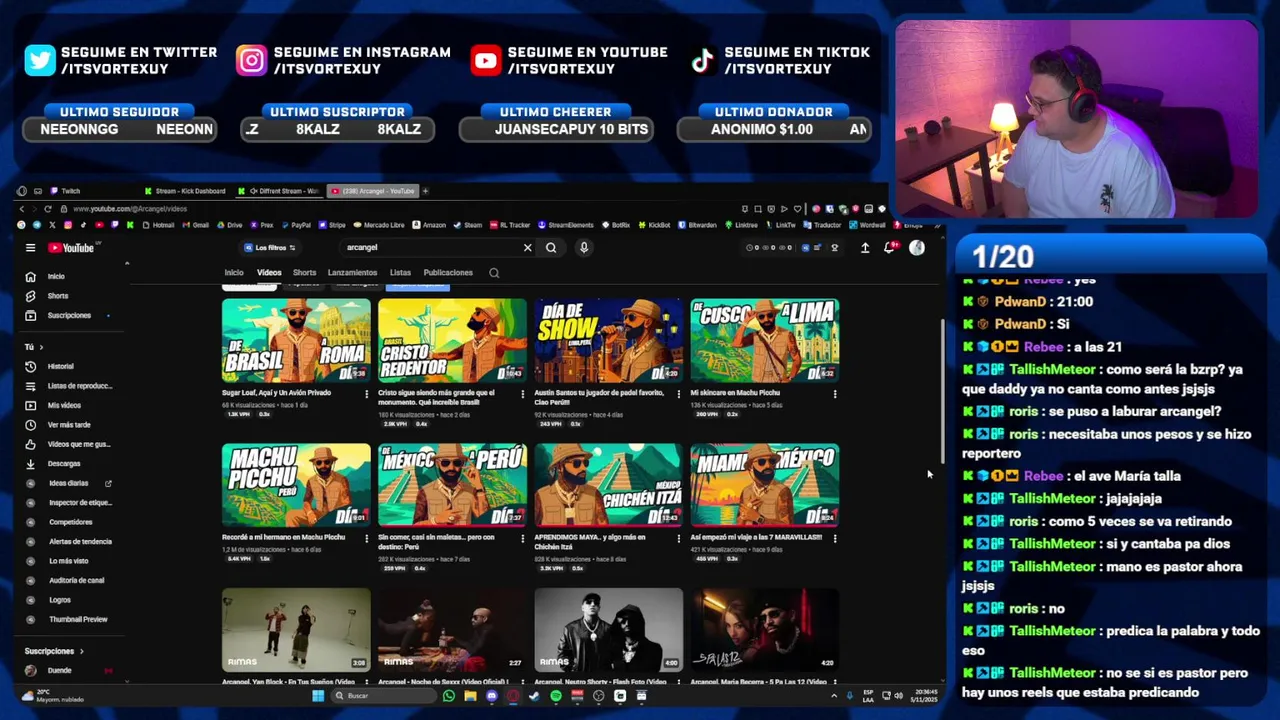Open options for Recordé a mi hermano video
Image resolution: width=1280 pixels, height=720 pixels.
366,538
